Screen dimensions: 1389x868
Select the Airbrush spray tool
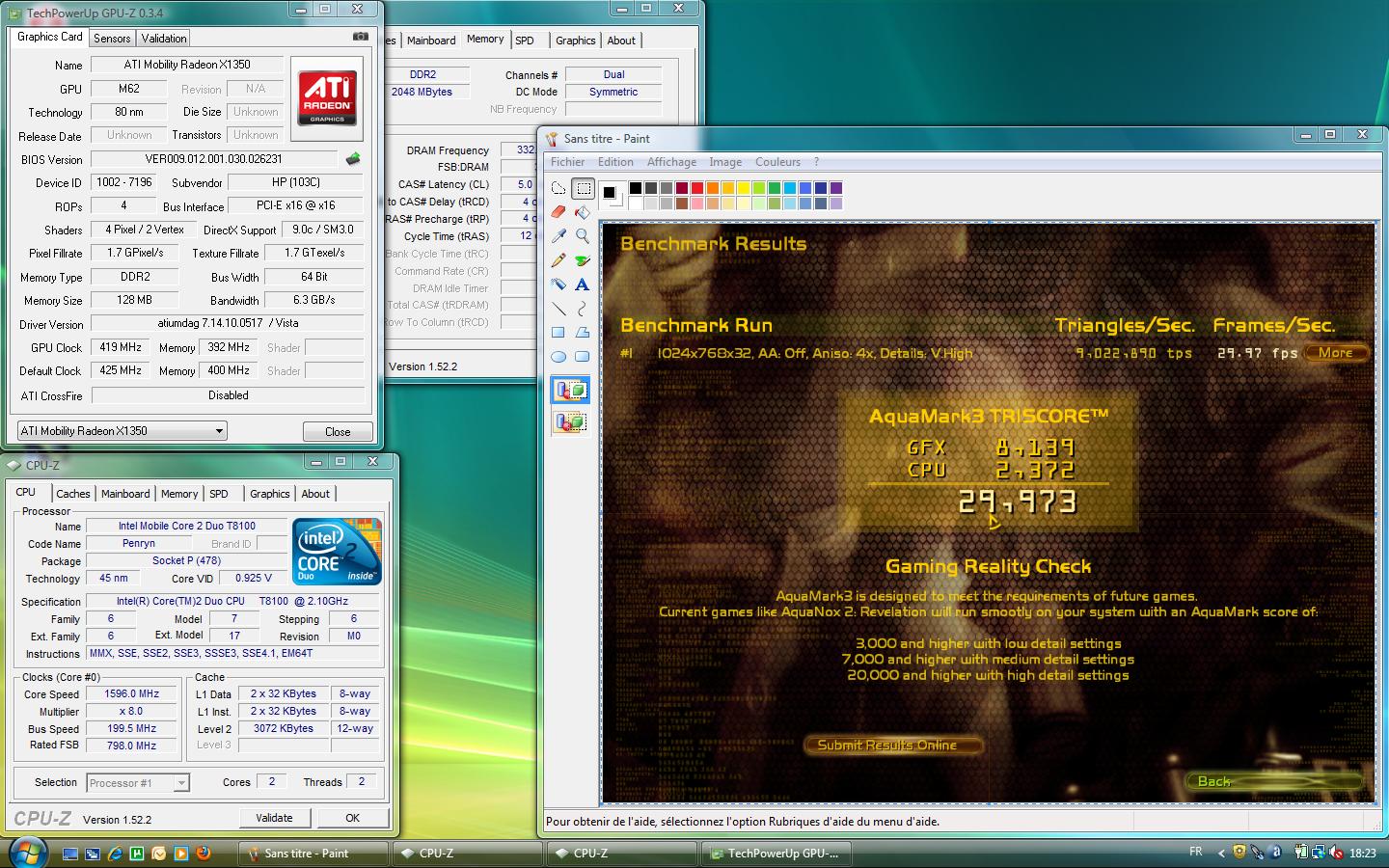click(x=558, y=285)
